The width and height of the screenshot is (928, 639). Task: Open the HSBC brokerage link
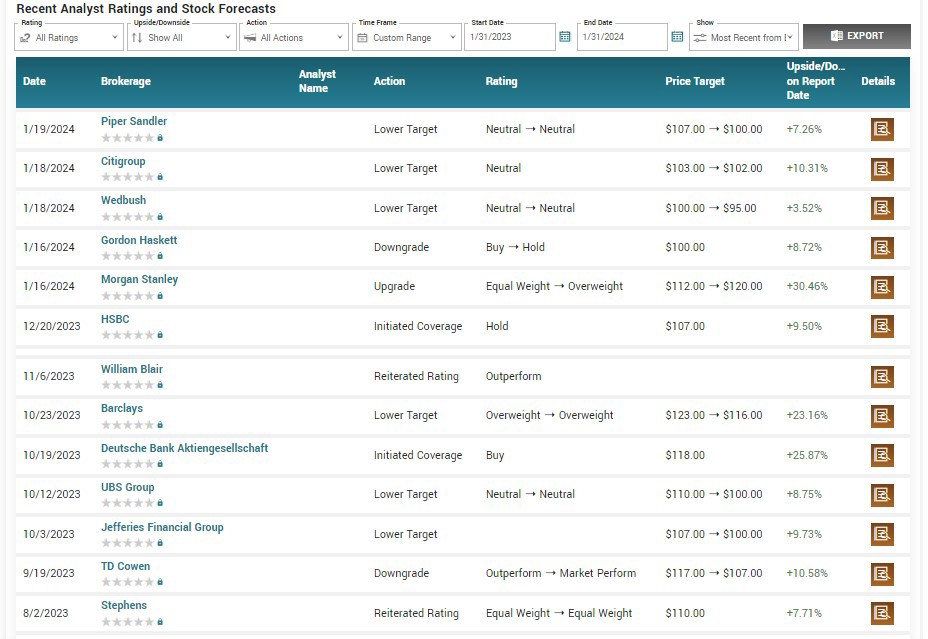[115, 319]
